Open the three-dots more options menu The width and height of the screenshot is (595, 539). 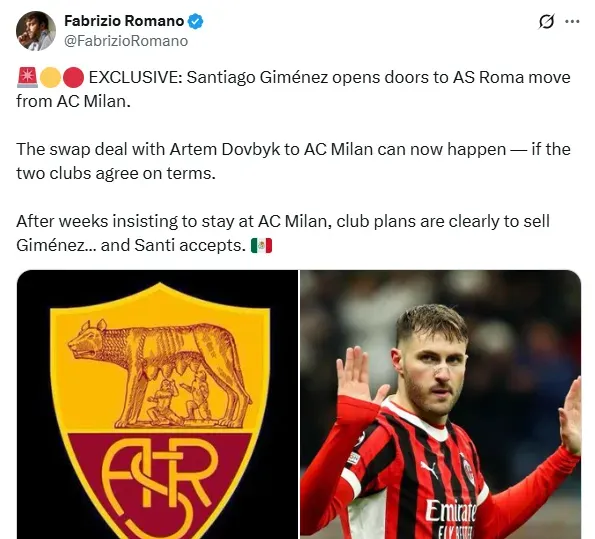pos(572,22)
